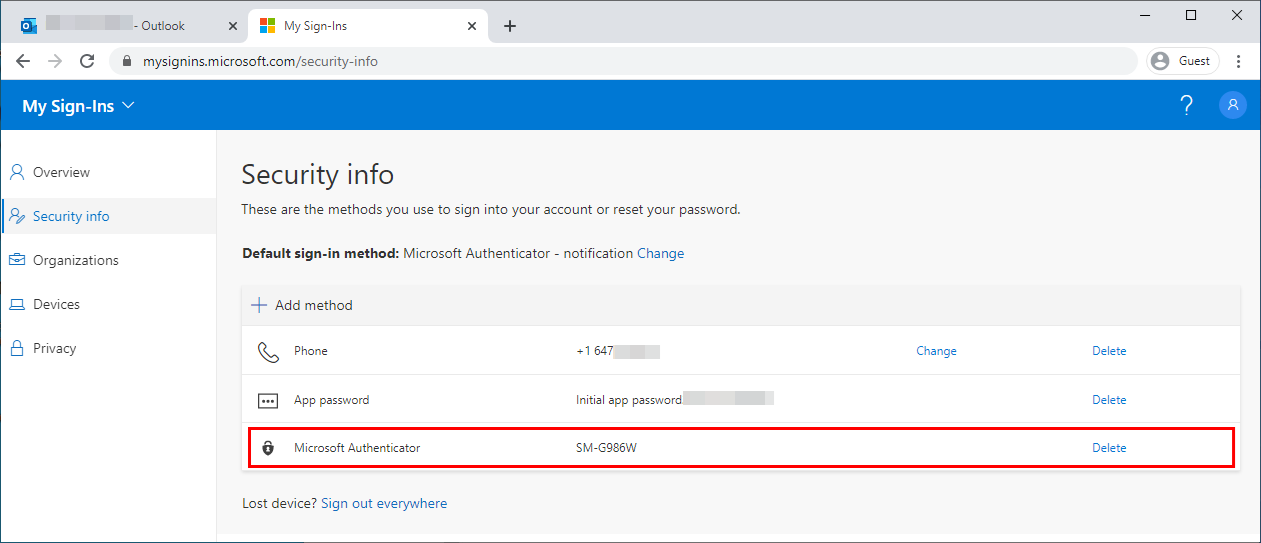The width and height of the screenshot is (1261, 543).
Task: Click the Security info person-key icon
Action: (x=17, y=216)
